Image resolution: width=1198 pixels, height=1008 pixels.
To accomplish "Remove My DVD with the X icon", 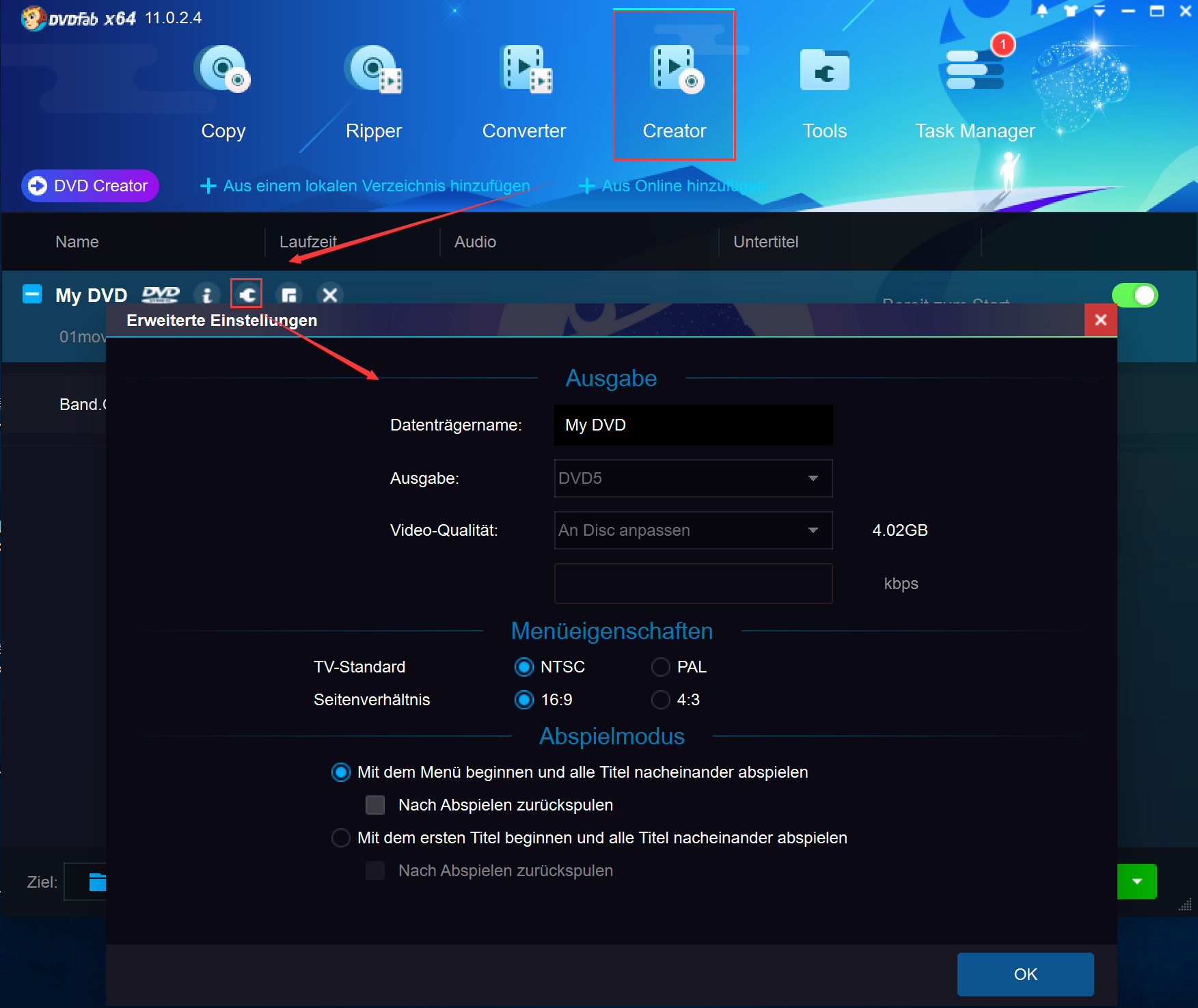I will coord(330,295).
